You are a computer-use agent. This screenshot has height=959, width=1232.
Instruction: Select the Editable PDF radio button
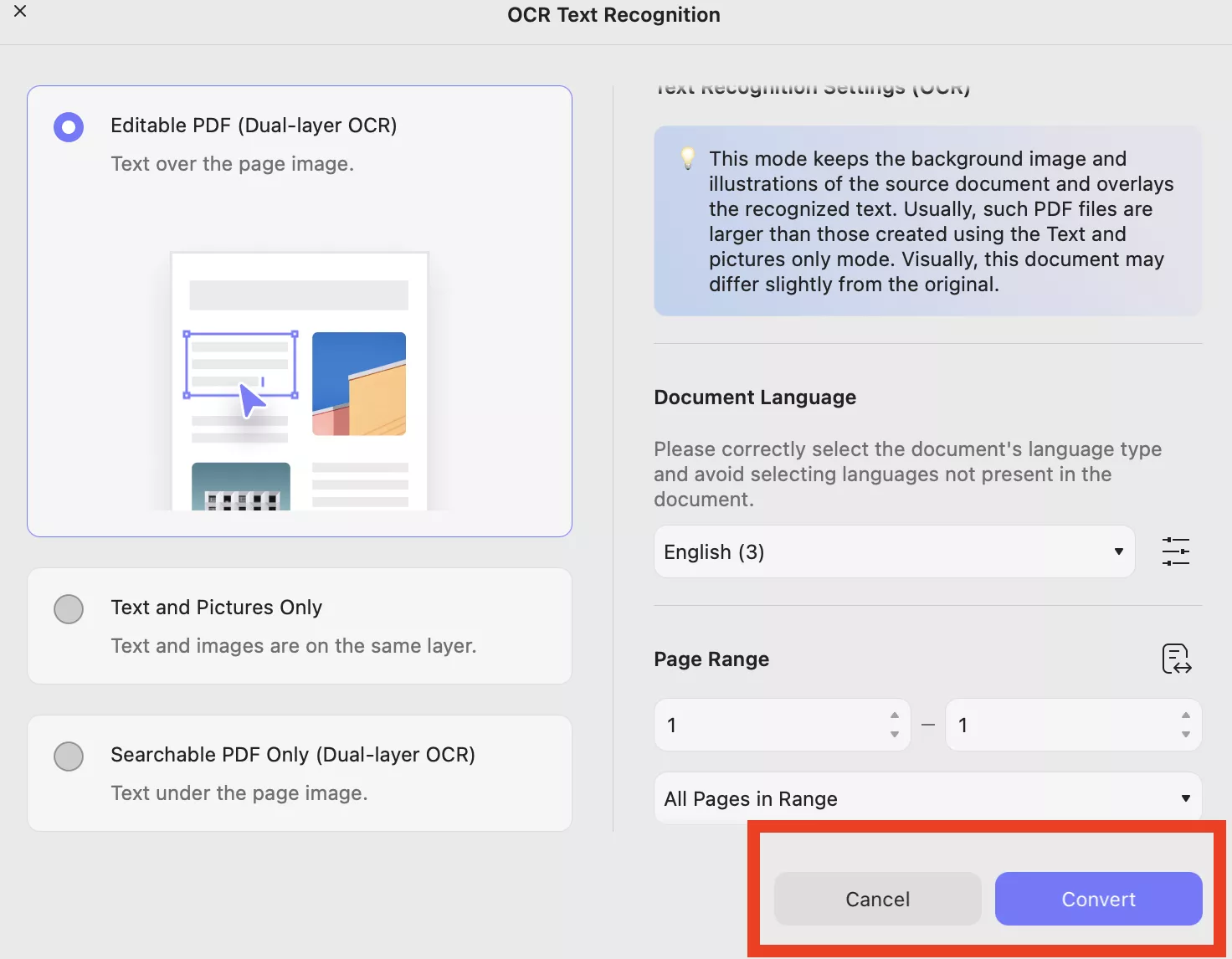pos(69,126)
